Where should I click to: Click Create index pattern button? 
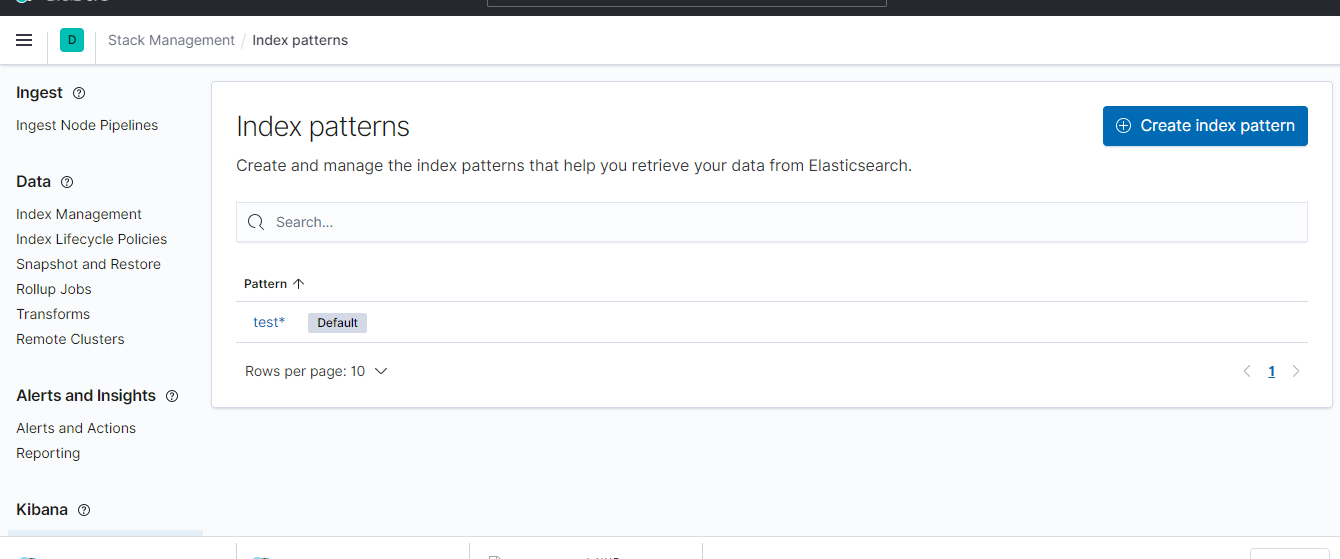tap(1205, 126)
